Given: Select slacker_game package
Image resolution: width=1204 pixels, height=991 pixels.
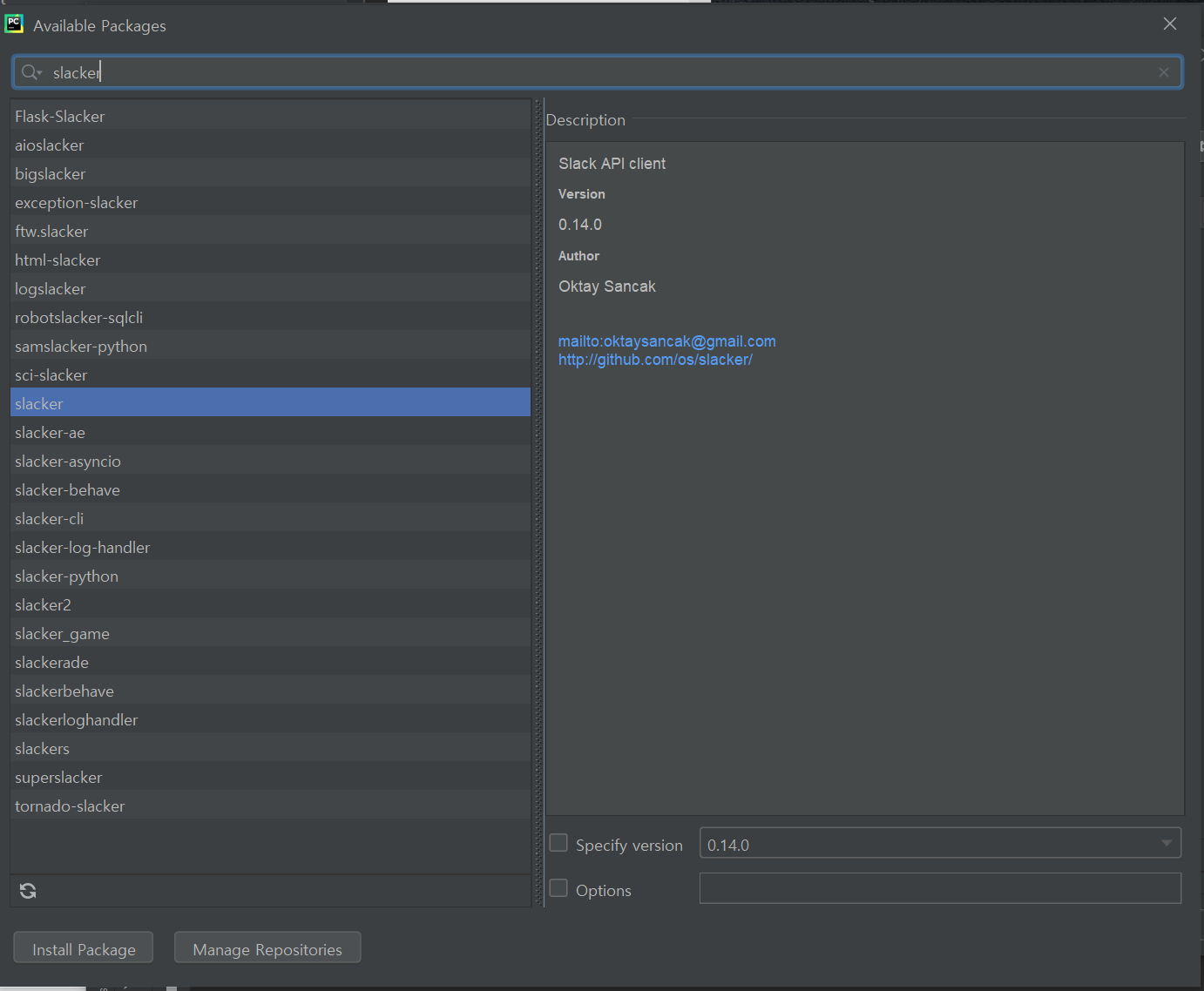Looking at the screenshot, I should pyautogui.click(x=270, y=633).
